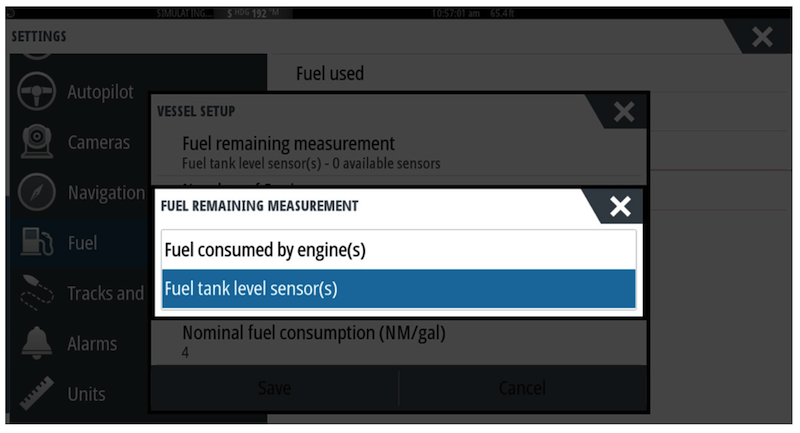Viewport: 800px width, 433px height.
Task: Cancel the vessel setup changes
Action: pos(522,388)
